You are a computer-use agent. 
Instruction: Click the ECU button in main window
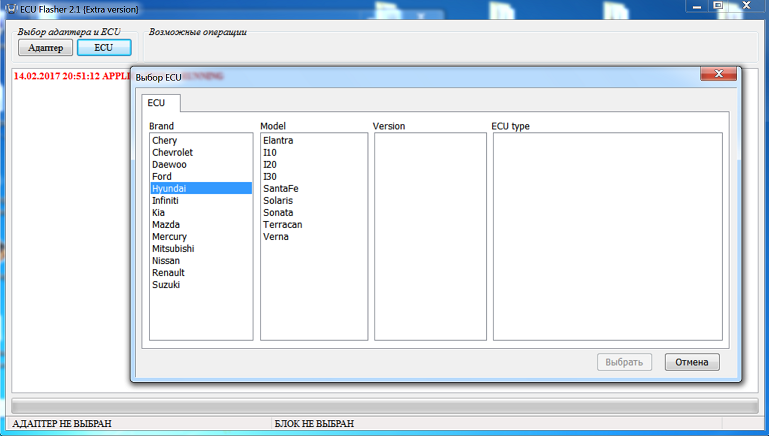pyautogui.click(x=104, y=48)
